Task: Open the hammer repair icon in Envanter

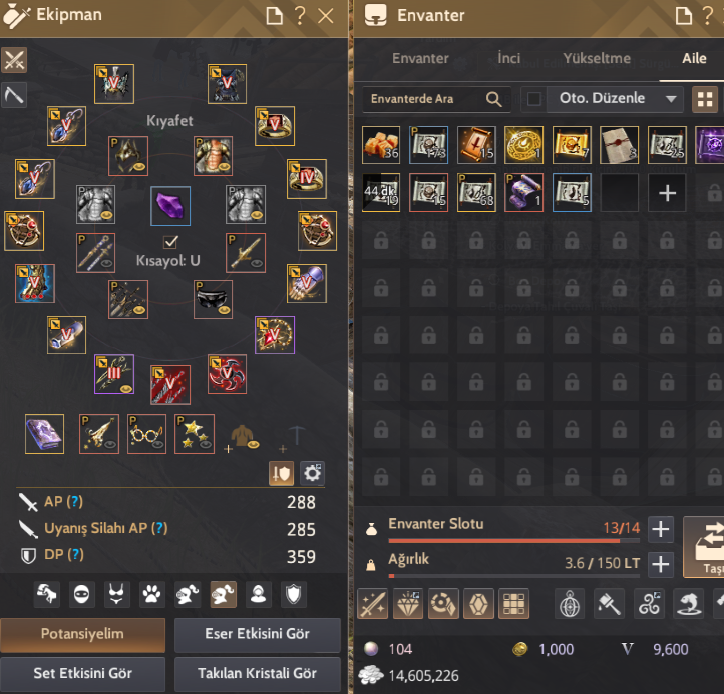Action: 609,603
